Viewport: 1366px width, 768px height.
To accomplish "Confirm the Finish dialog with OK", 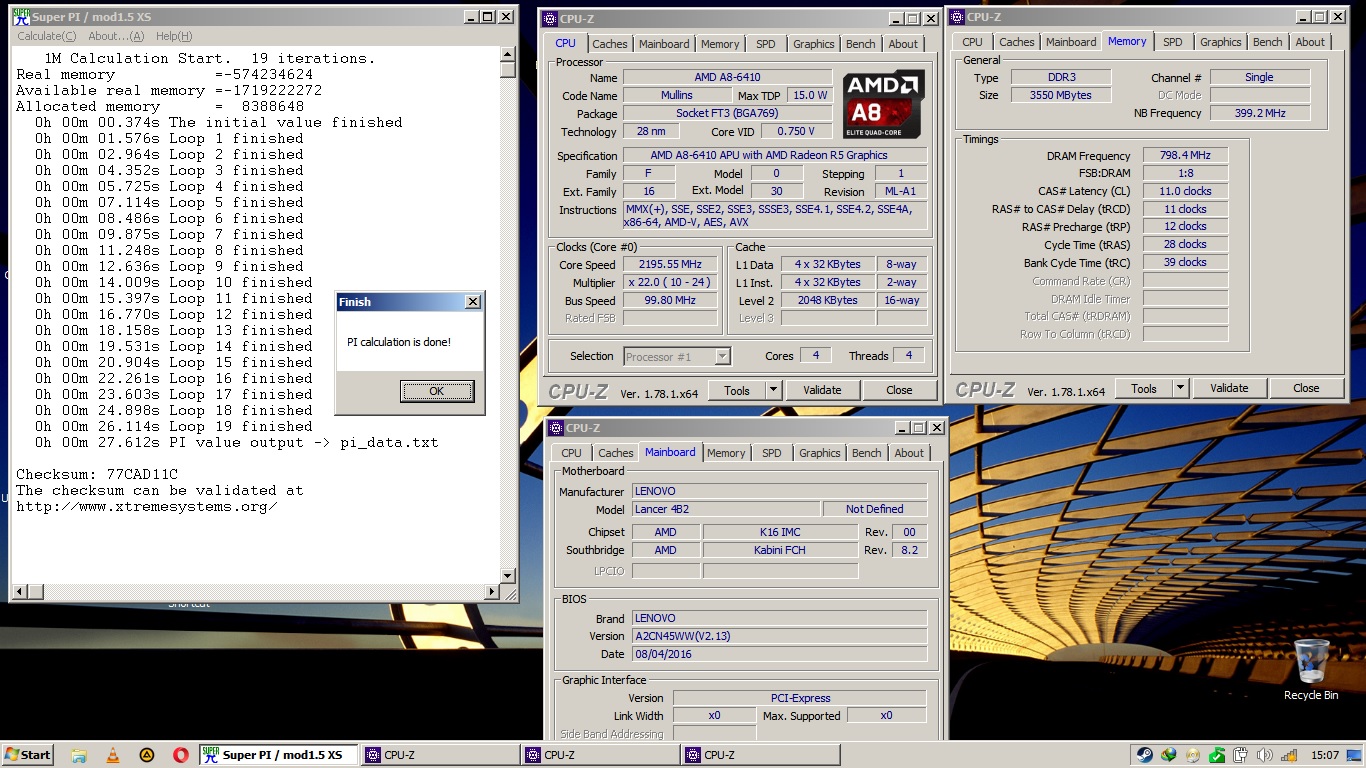I will [x=437, y=391].
